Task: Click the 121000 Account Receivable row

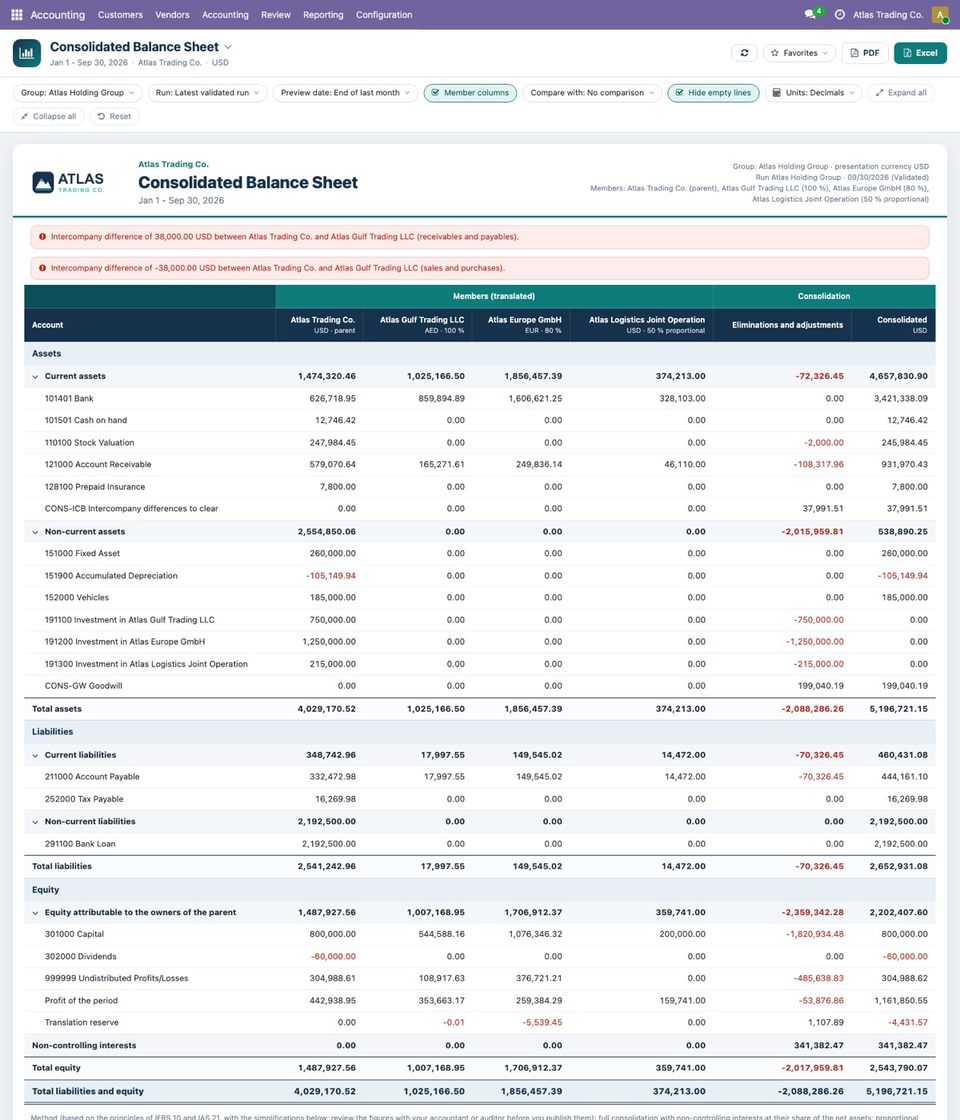Action: click(480, 465)
